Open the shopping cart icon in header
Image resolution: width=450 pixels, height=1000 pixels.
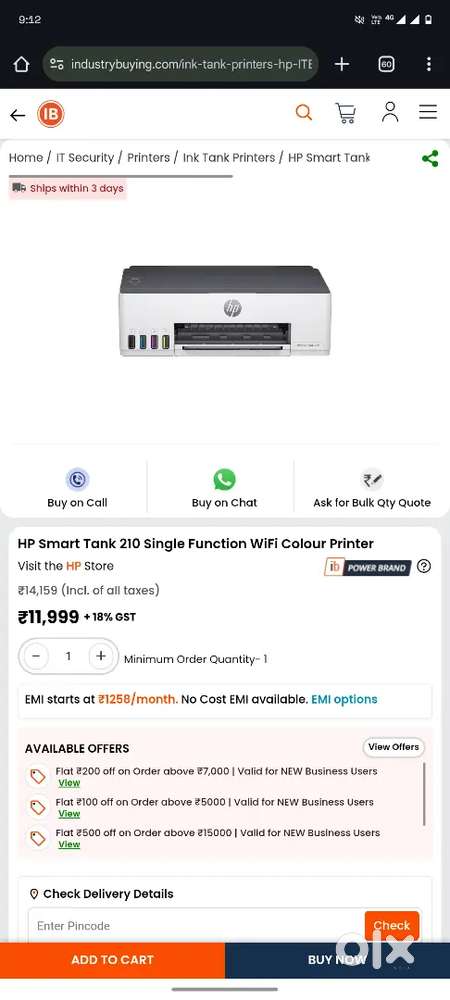click(x=345, y=113)
